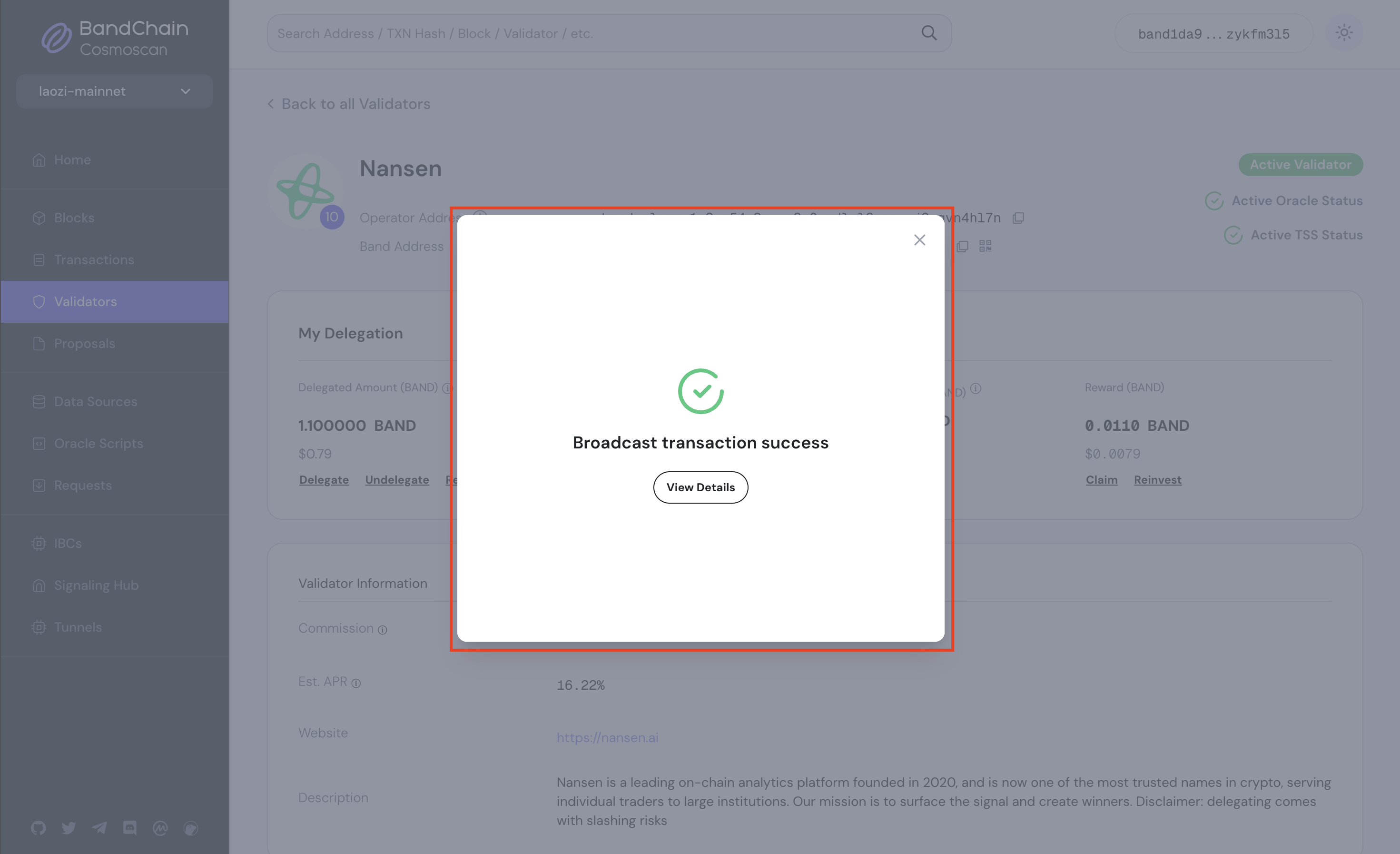The width and height of the screenshot is (1400, 854).
Task: Open the laozi-mainnet network selector
Action: tap(114, 91)
